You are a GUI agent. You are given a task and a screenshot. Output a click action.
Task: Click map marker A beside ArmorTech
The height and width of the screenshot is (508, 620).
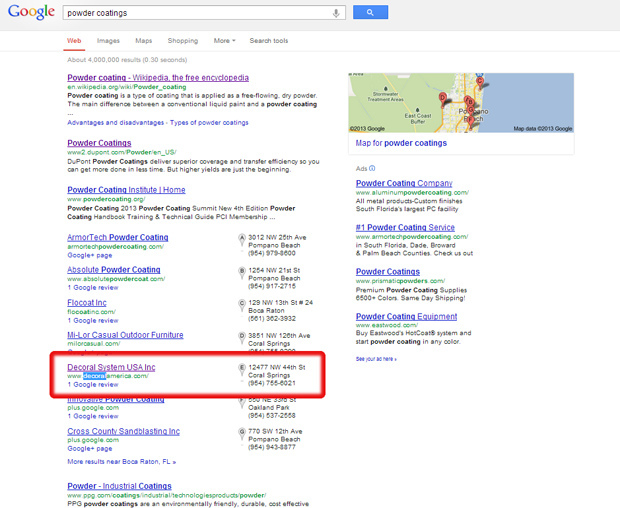point(241,238)
